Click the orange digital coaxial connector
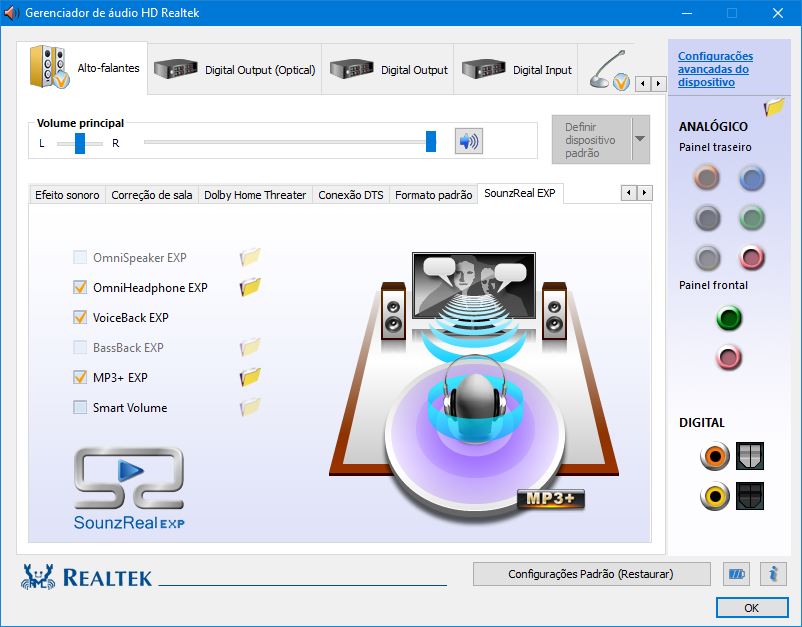802x627 pixels. pos(715,456)
